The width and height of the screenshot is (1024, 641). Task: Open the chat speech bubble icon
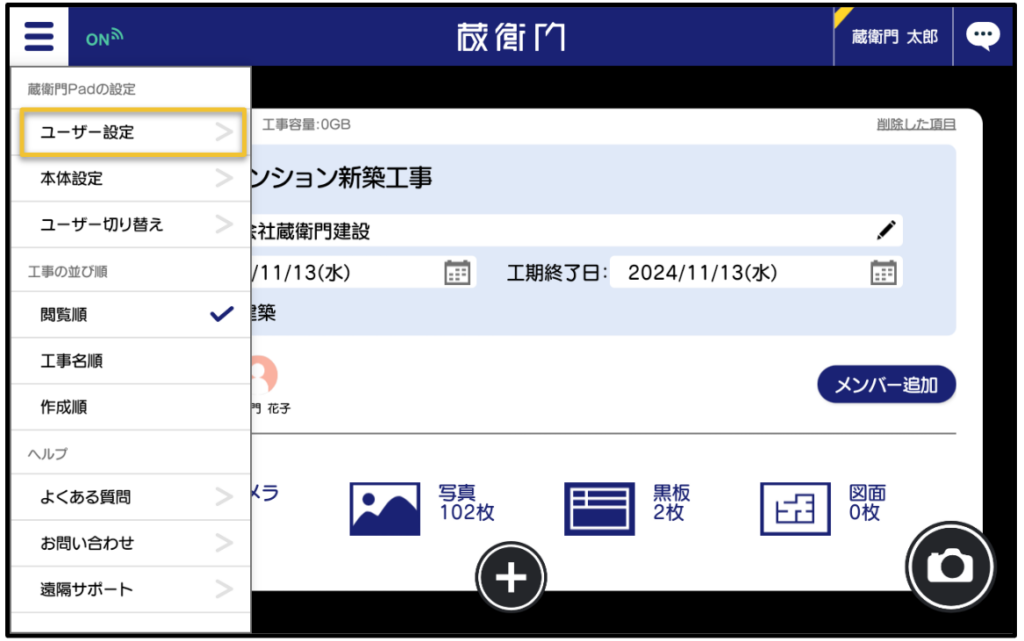click(982, 37)
